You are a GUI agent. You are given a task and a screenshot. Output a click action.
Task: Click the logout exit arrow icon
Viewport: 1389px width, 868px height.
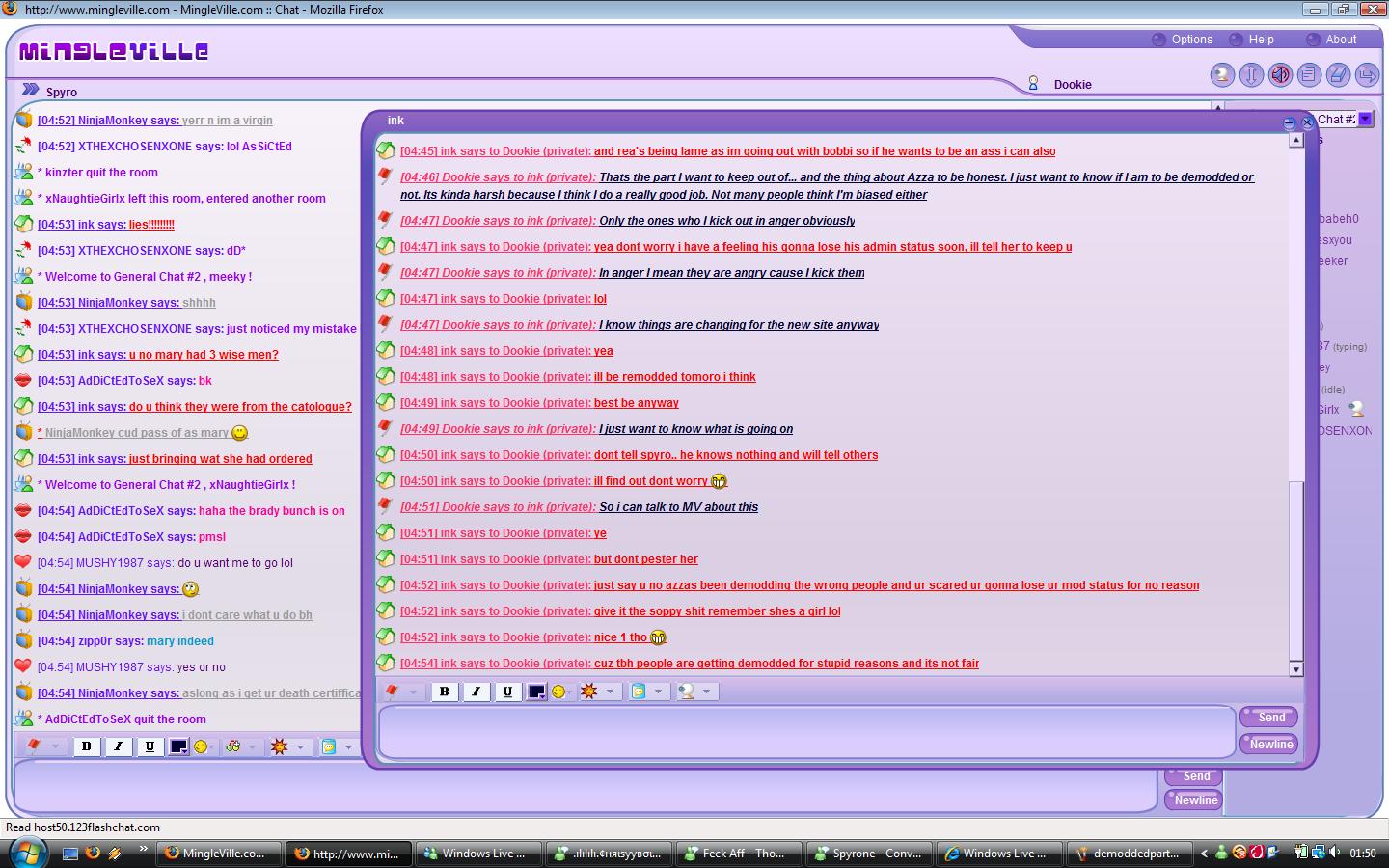pos(1367,74)
